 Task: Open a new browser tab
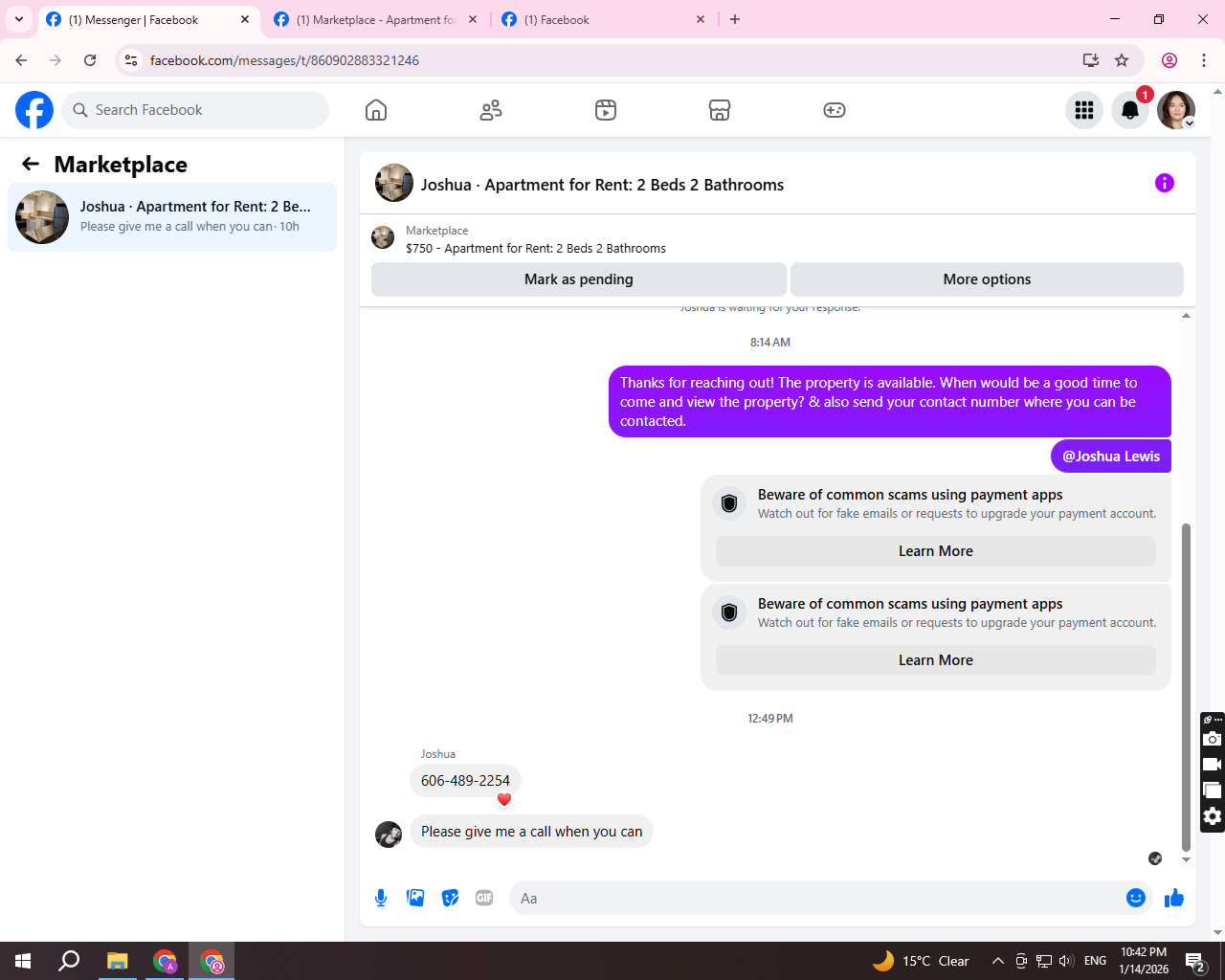click(x=735, y=19)
